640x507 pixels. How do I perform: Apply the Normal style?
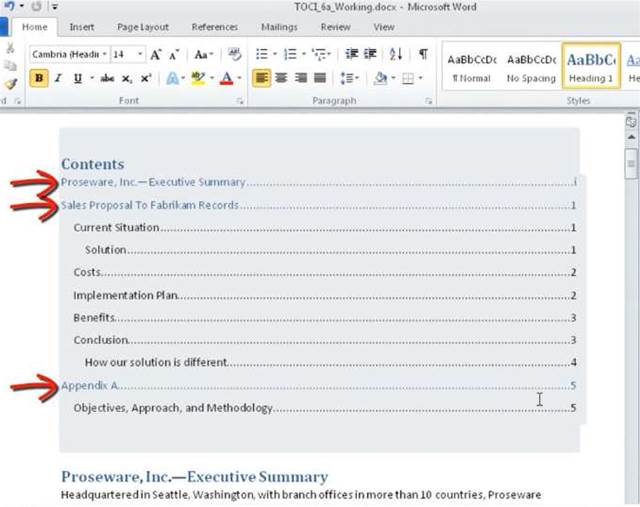click(472, 67)
